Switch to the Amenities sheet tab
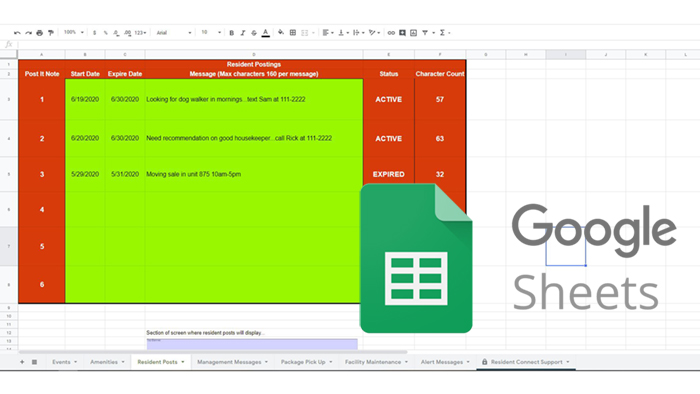Viewport: 700px width, 394px height. (x=104, y=362)
